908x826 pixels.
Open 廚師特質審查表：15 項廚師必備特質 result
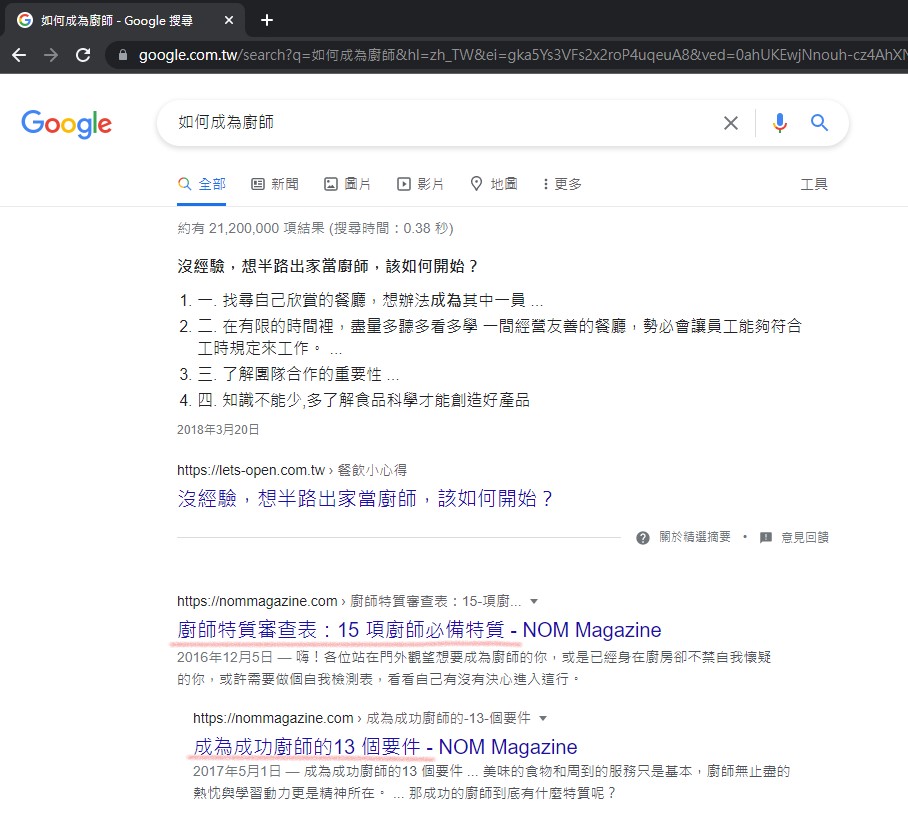pos(419,630)
